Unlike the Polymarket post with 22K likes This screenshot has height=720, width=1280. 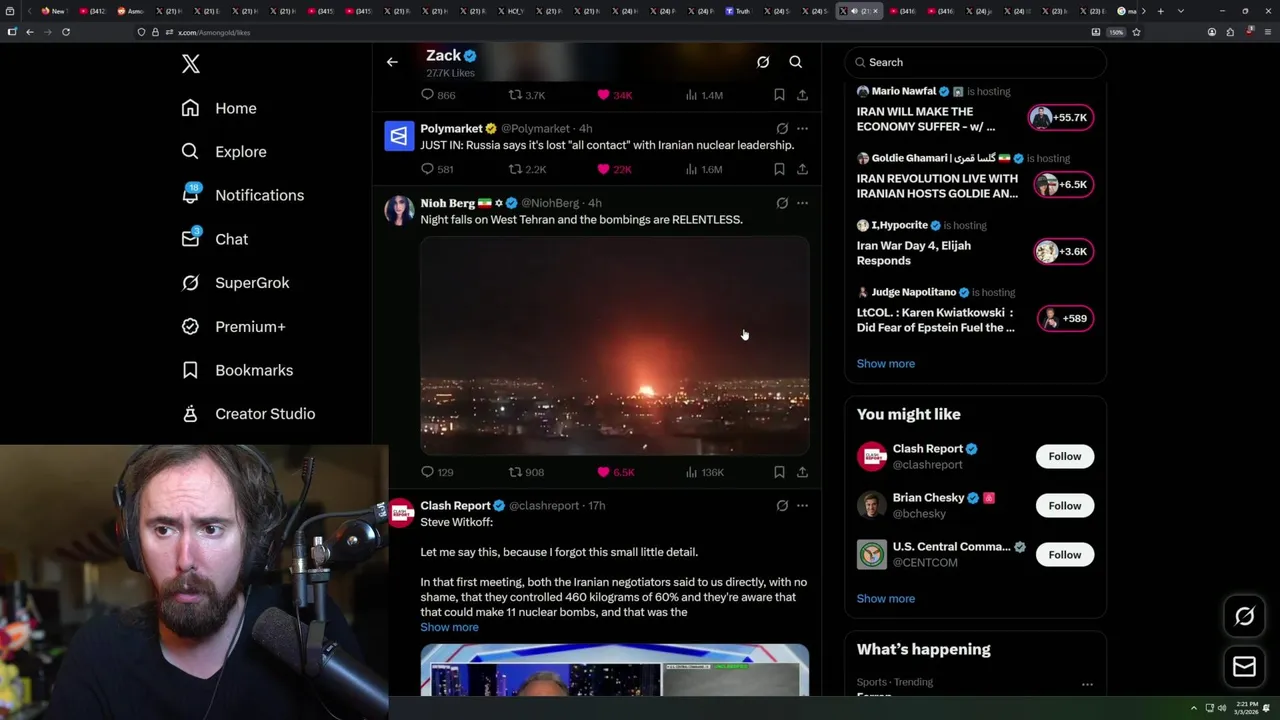[603, 169]
